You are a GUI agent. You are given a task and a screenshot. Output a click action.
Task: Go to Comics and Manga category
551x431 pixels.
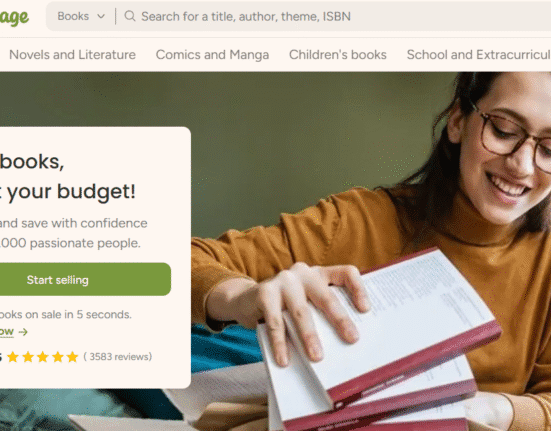tap(212, 54)
